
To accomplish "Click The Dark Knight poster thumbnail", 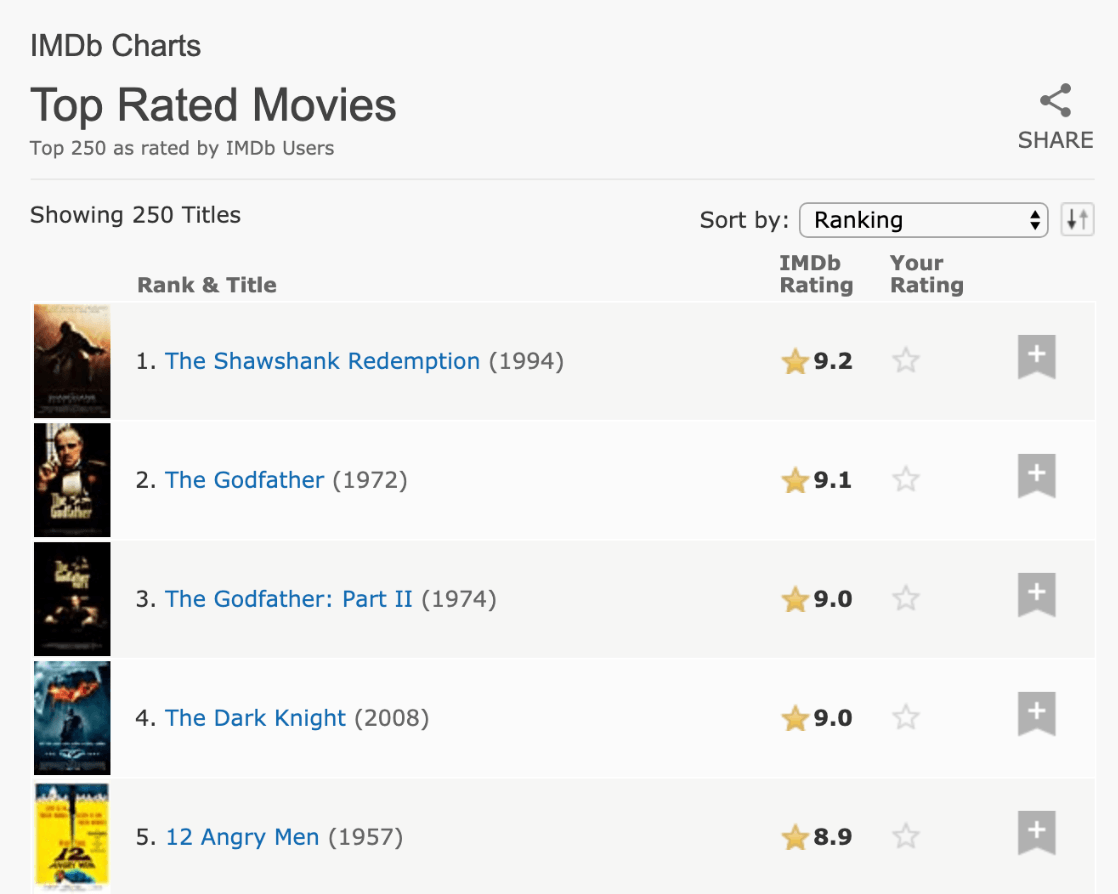I will click(72, 718).
